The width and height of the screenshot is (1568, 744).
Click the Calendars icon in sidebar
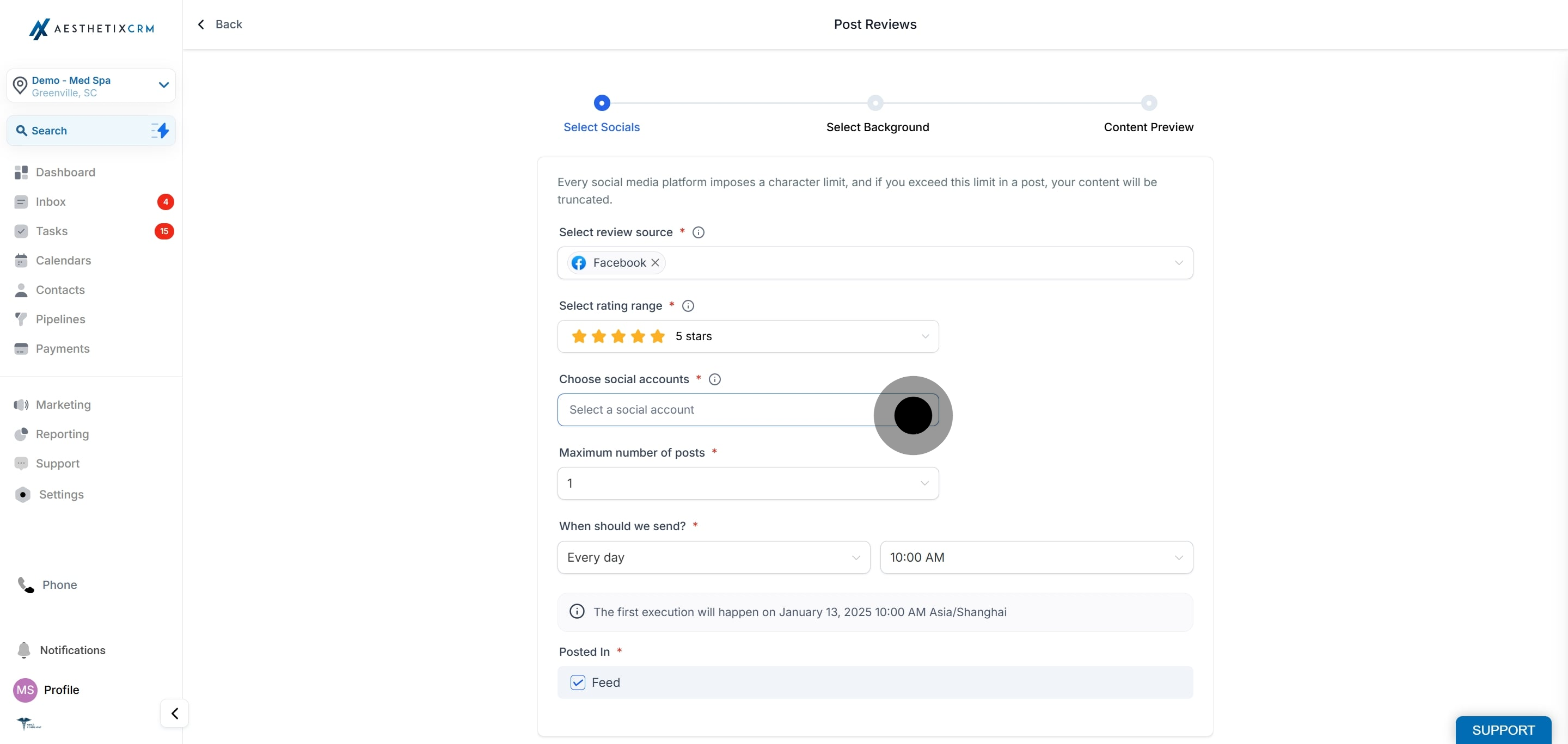(x=21, y=260)
